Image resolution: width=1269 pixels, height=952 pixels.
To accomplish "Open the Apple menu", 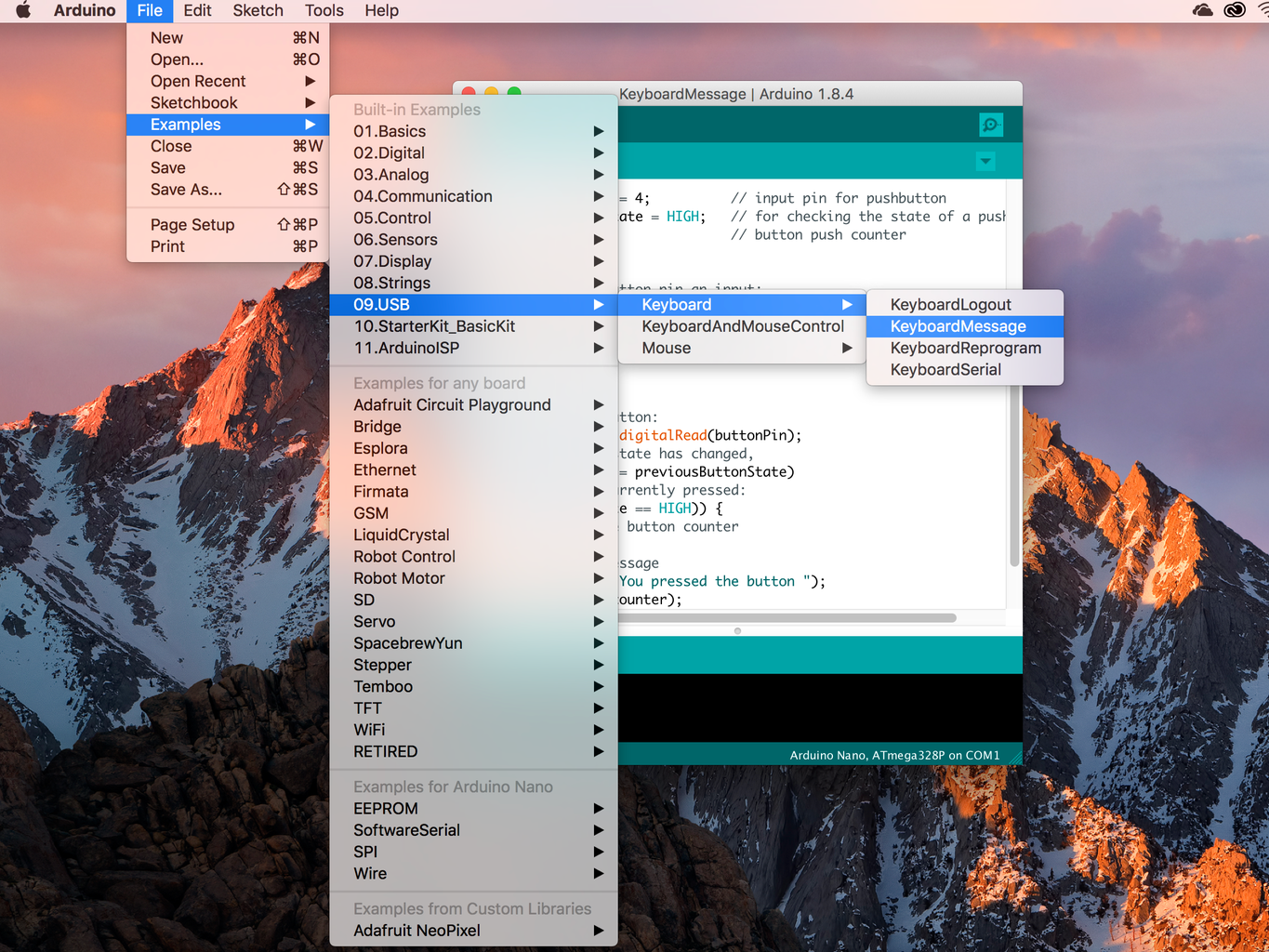I will click(x=23, y=10).
